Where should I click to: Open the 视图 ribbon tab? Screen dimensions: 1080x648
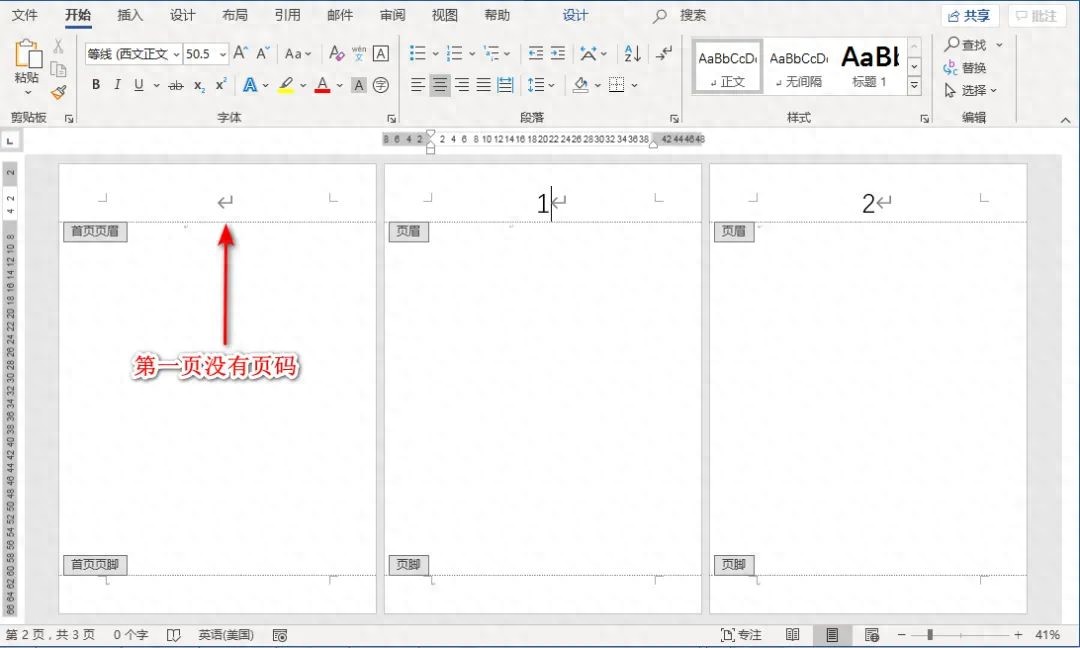coord(445,15)
